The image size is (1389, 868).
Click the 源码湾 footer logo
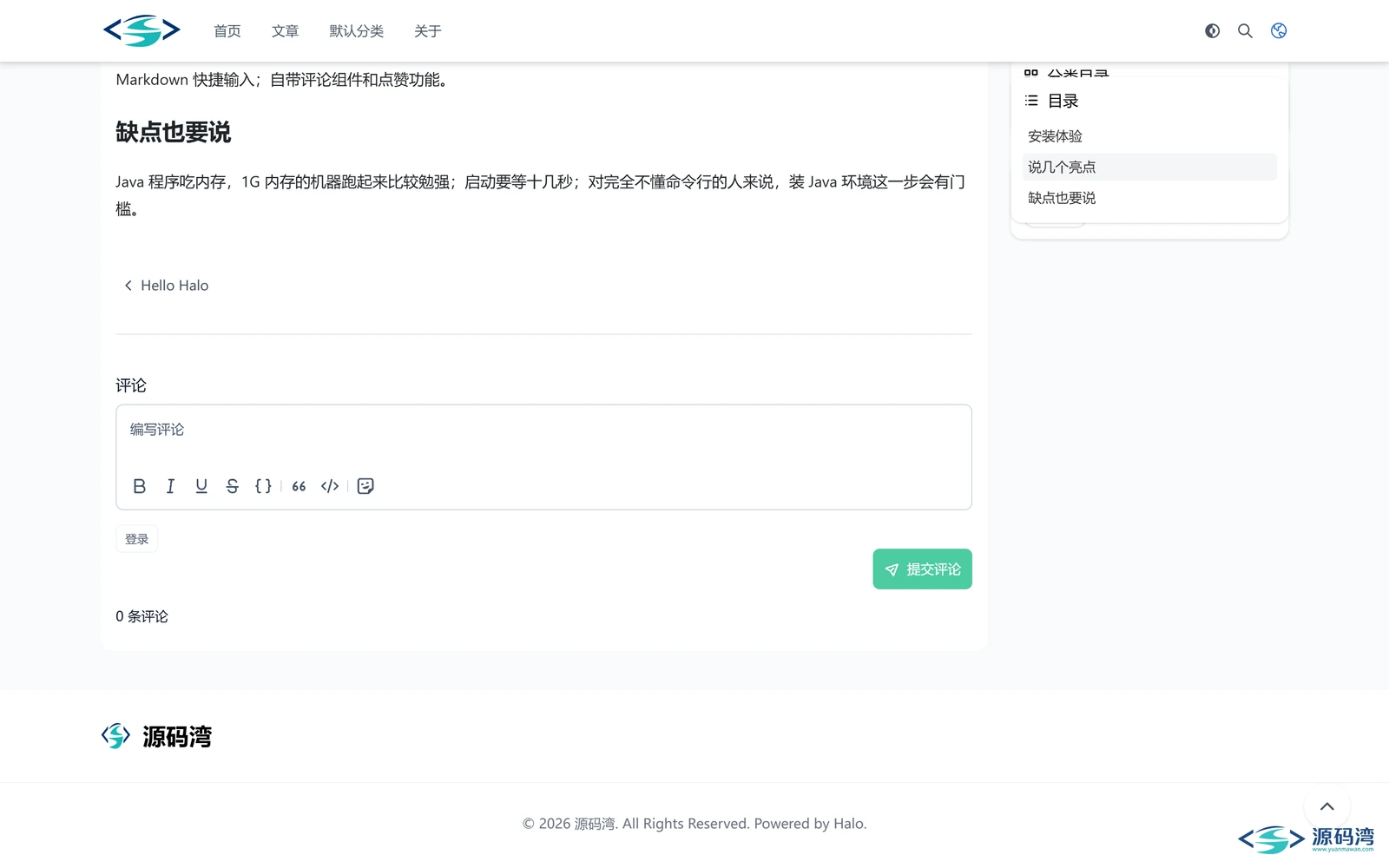(157, 737)
